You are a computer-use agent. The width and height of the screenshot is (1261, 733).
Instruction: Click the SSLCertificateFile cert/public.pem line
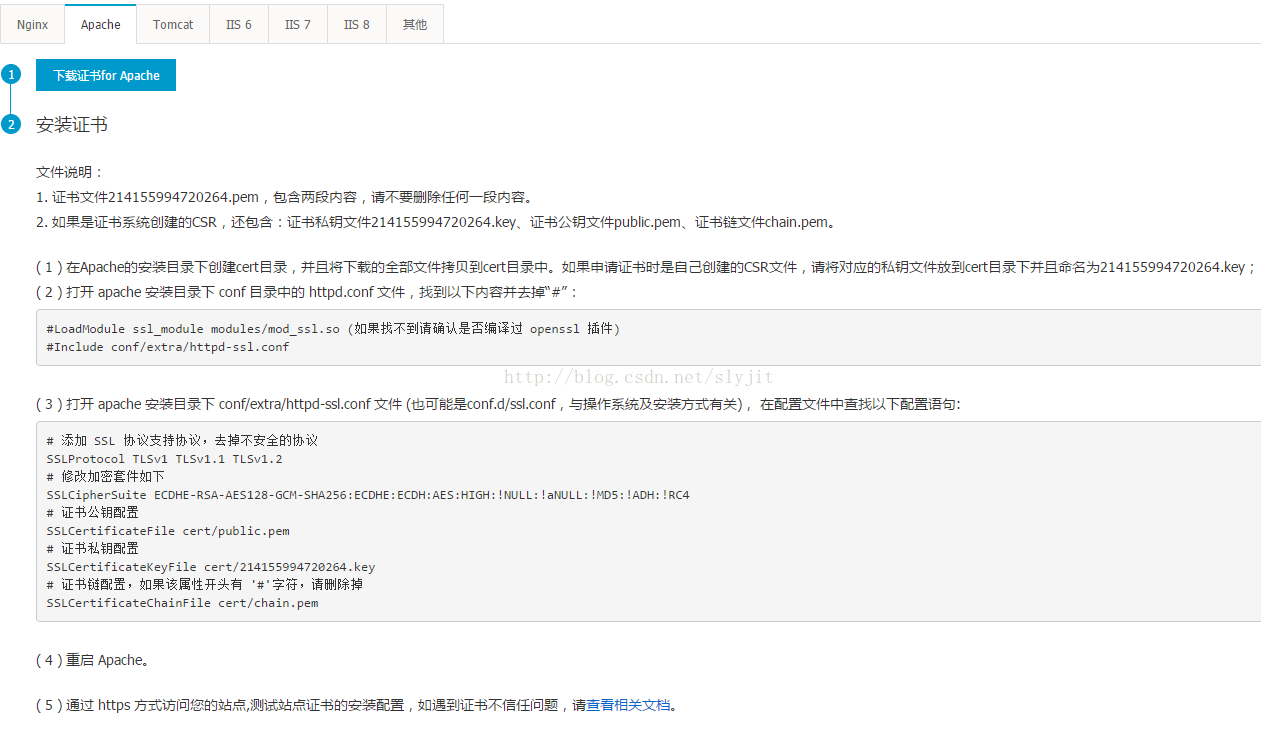click(x=168, y=531)
